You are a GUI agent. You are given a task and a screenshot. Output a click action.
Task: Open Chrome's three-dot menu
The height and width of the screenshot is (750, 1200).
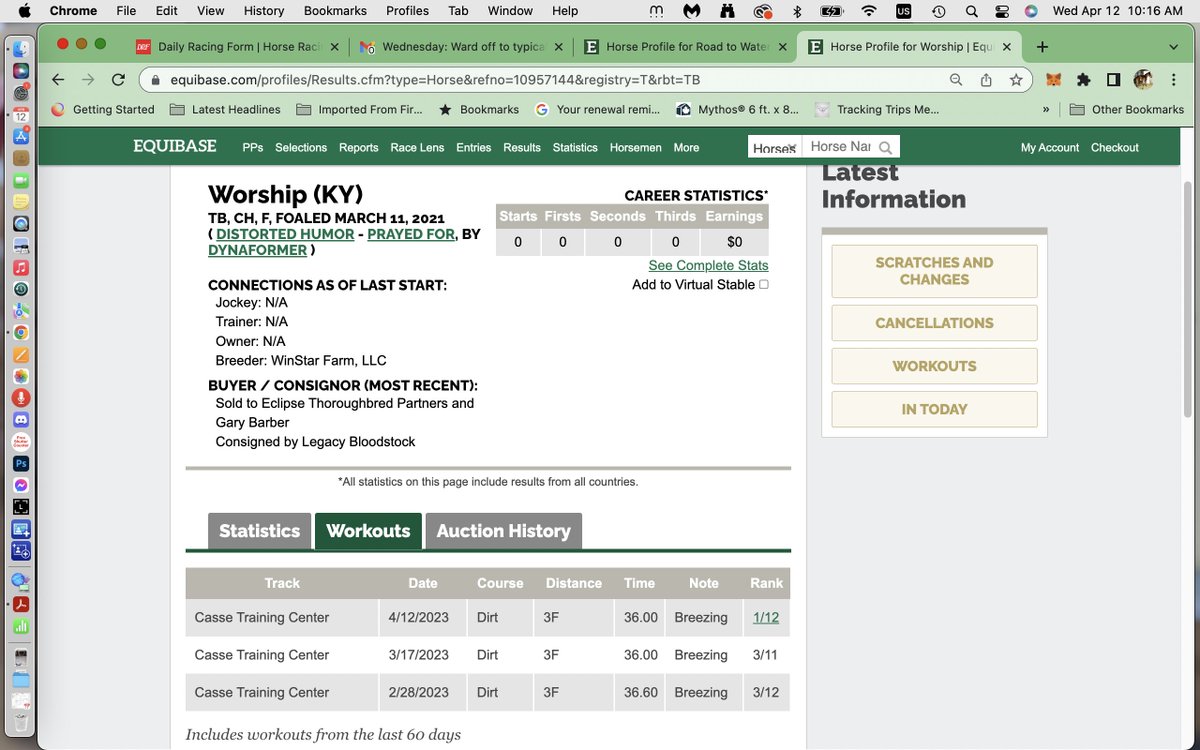coord(1173,80)
